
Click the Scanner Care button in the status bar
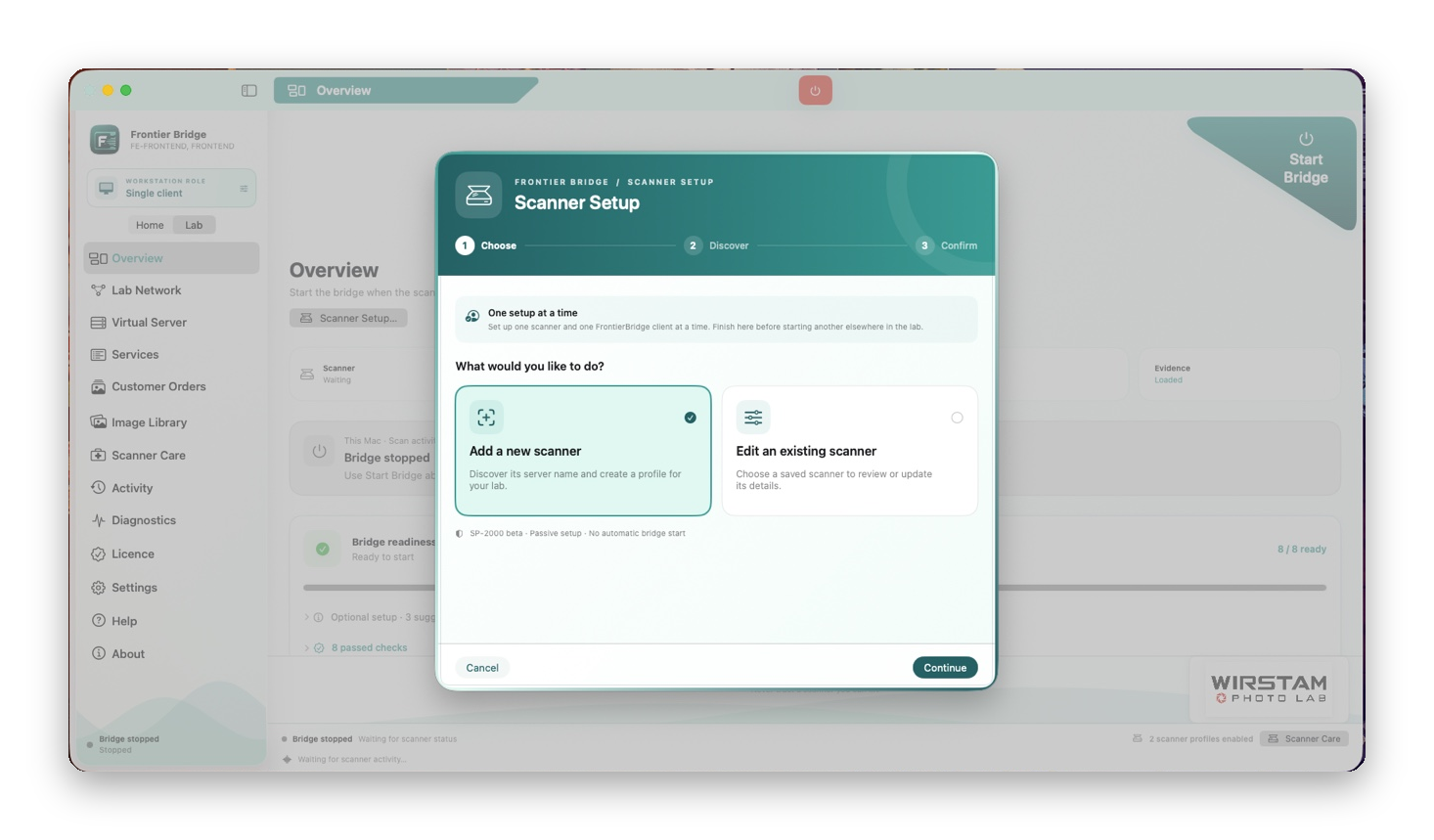[1304, 739]
